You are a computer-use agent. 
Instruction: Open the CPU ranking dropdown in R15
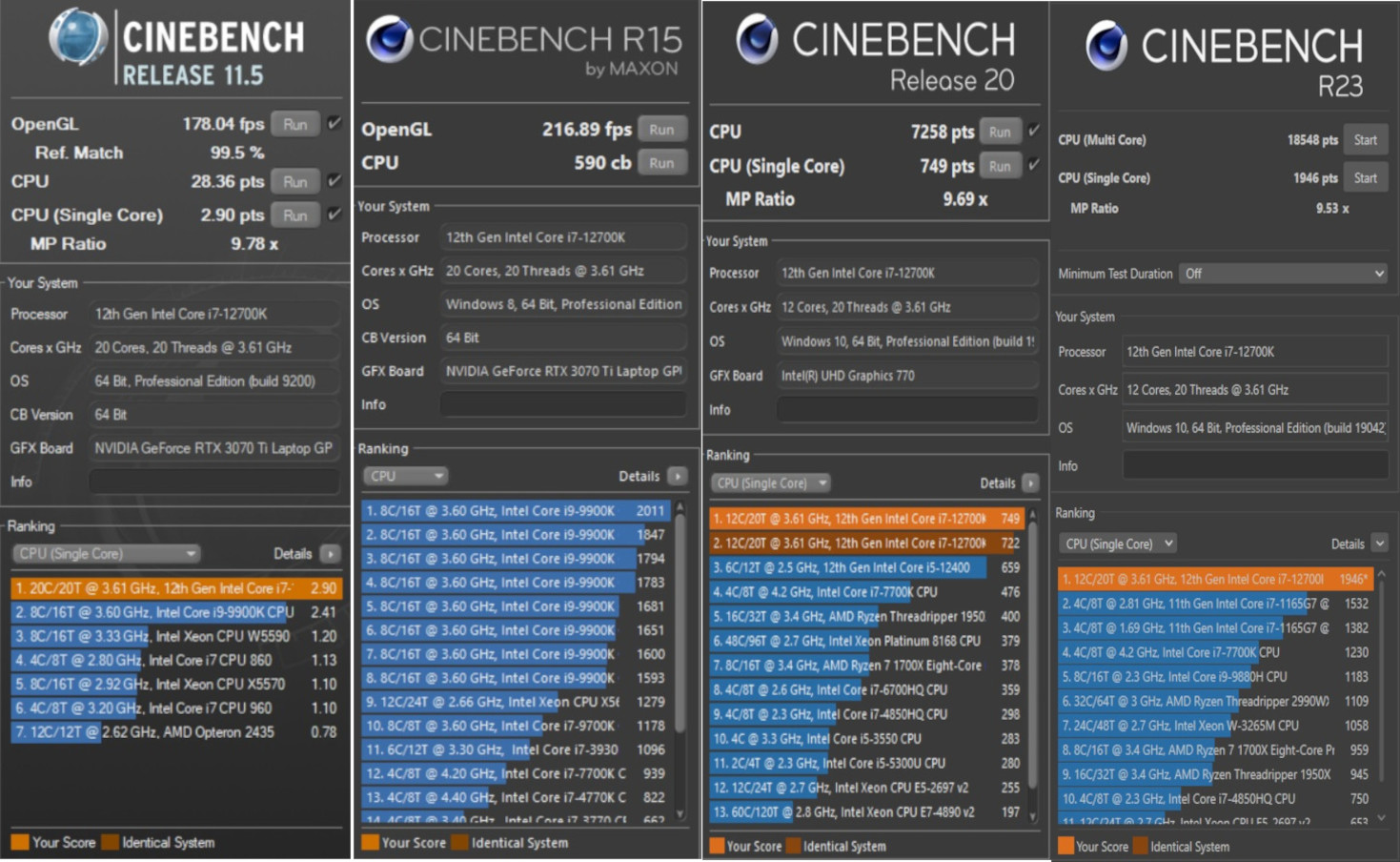coord(405,476)
